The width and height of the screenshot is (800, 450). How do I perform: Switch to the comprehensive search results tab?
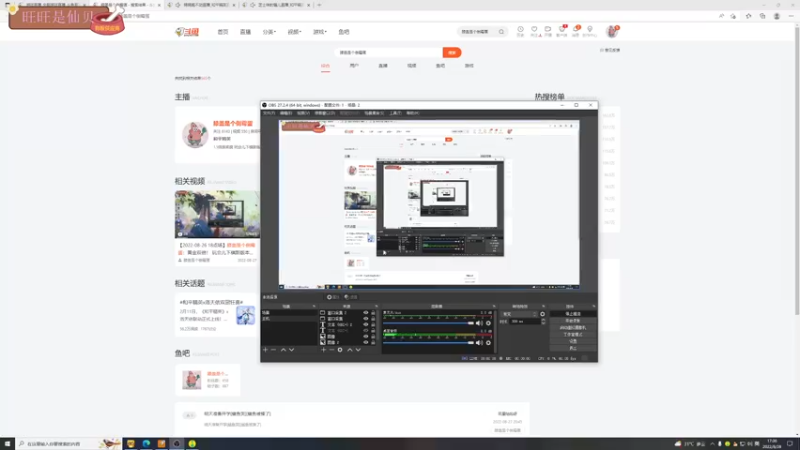[x=326, y=66]
